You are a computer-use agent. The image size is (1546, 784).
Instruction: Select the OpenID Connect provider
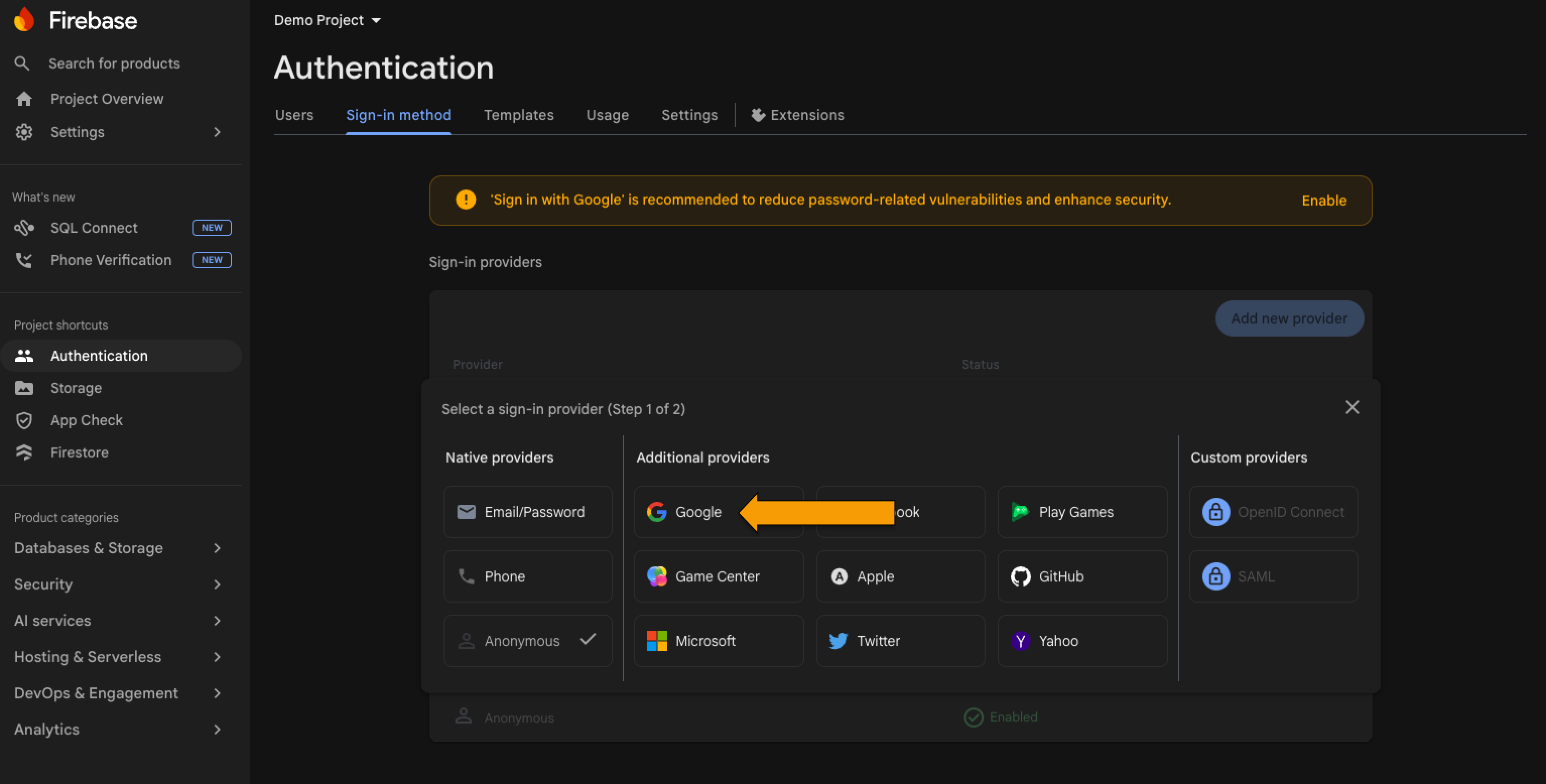(1273, 511)
